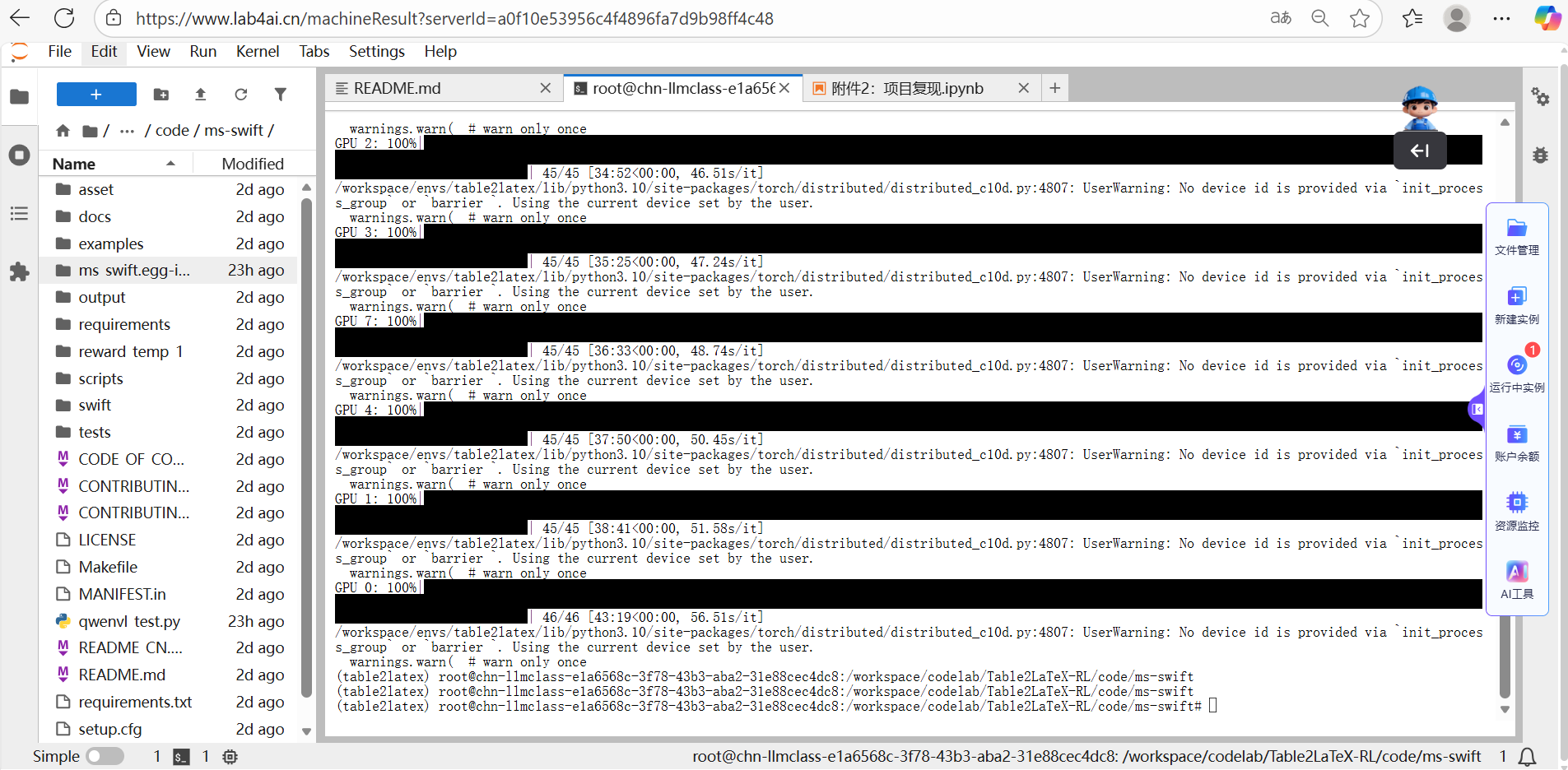
Task: Open the file filter funnel icon
Action: (280, 95)
